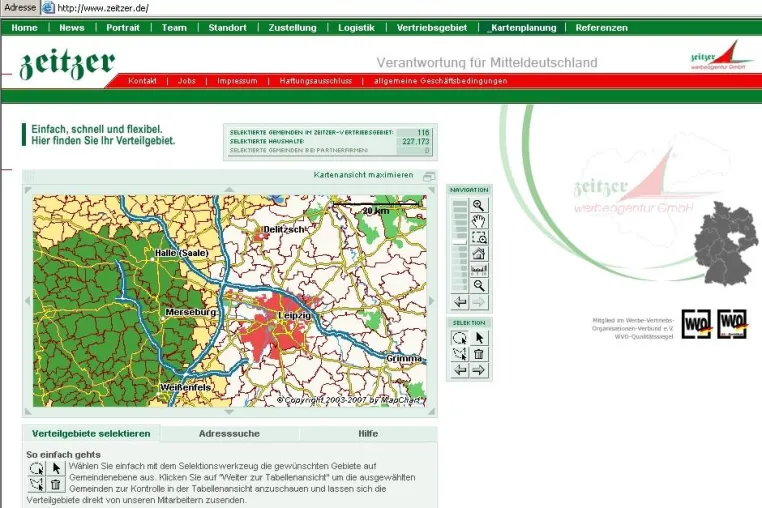Pan map north with top arrow

coord(229,190)
